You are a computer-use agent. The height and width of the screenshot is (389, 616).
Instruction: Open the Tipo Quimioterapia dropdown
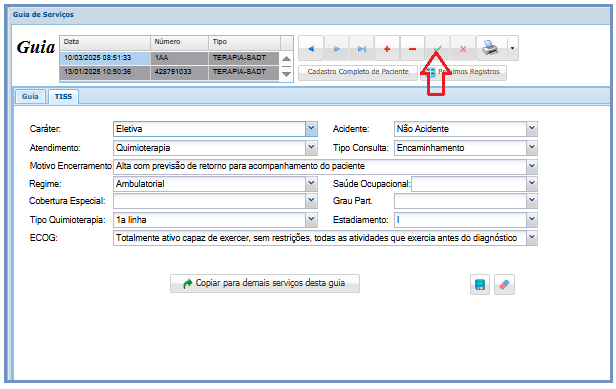pos(311,220)
